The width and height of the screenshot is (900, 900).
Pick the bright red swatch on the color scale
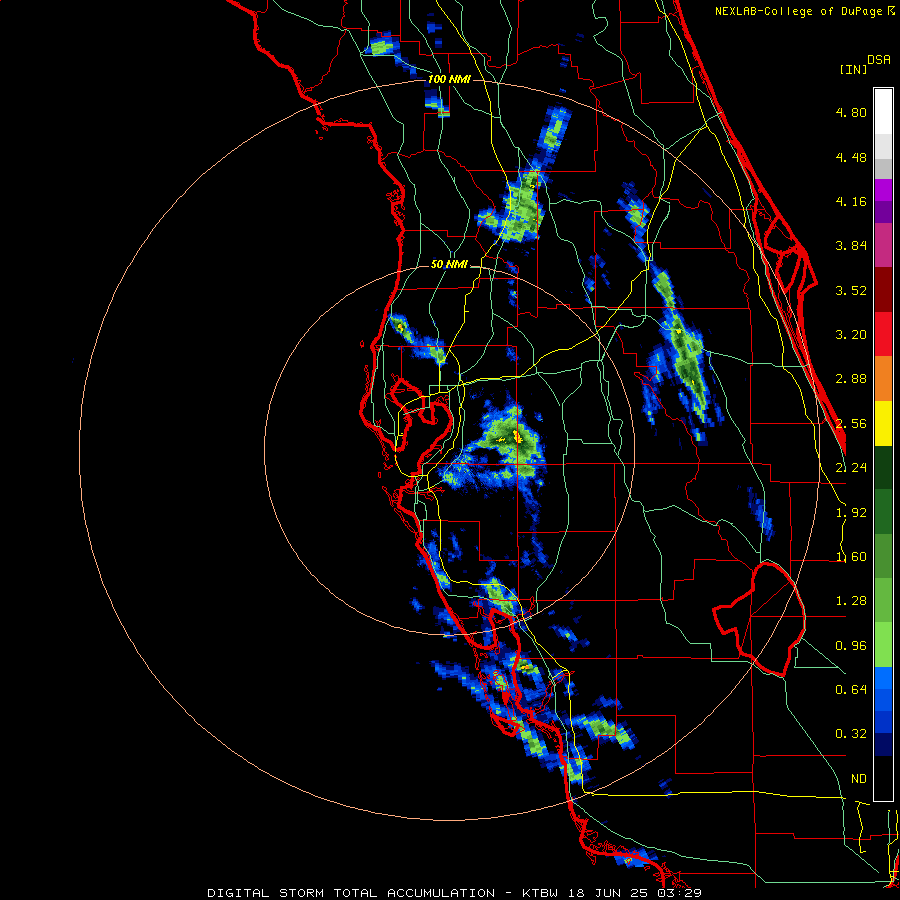883,334
